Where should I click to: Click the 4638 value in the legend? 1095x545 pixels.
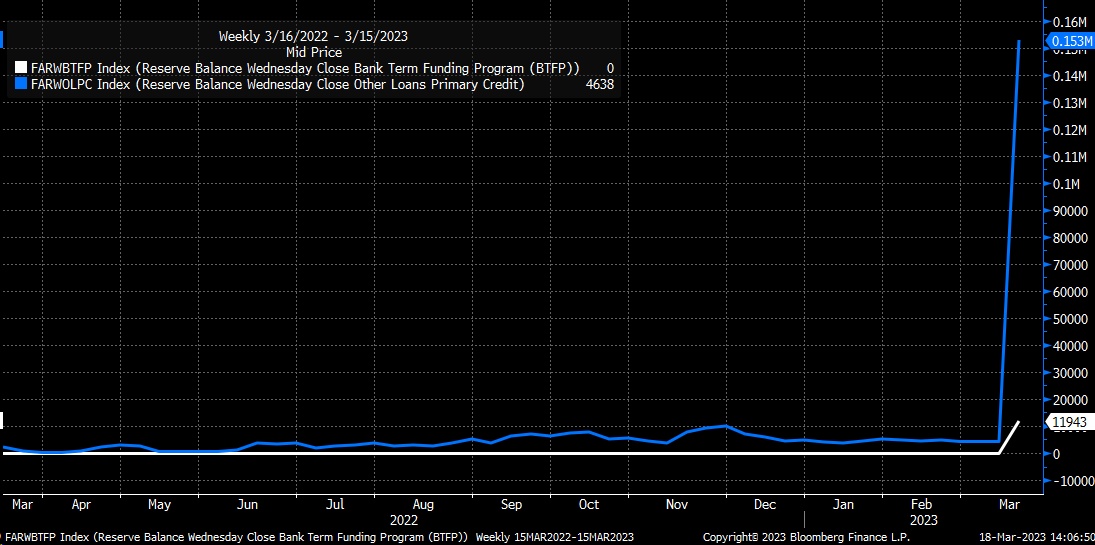pyautogui.click(x=598, y=85)
